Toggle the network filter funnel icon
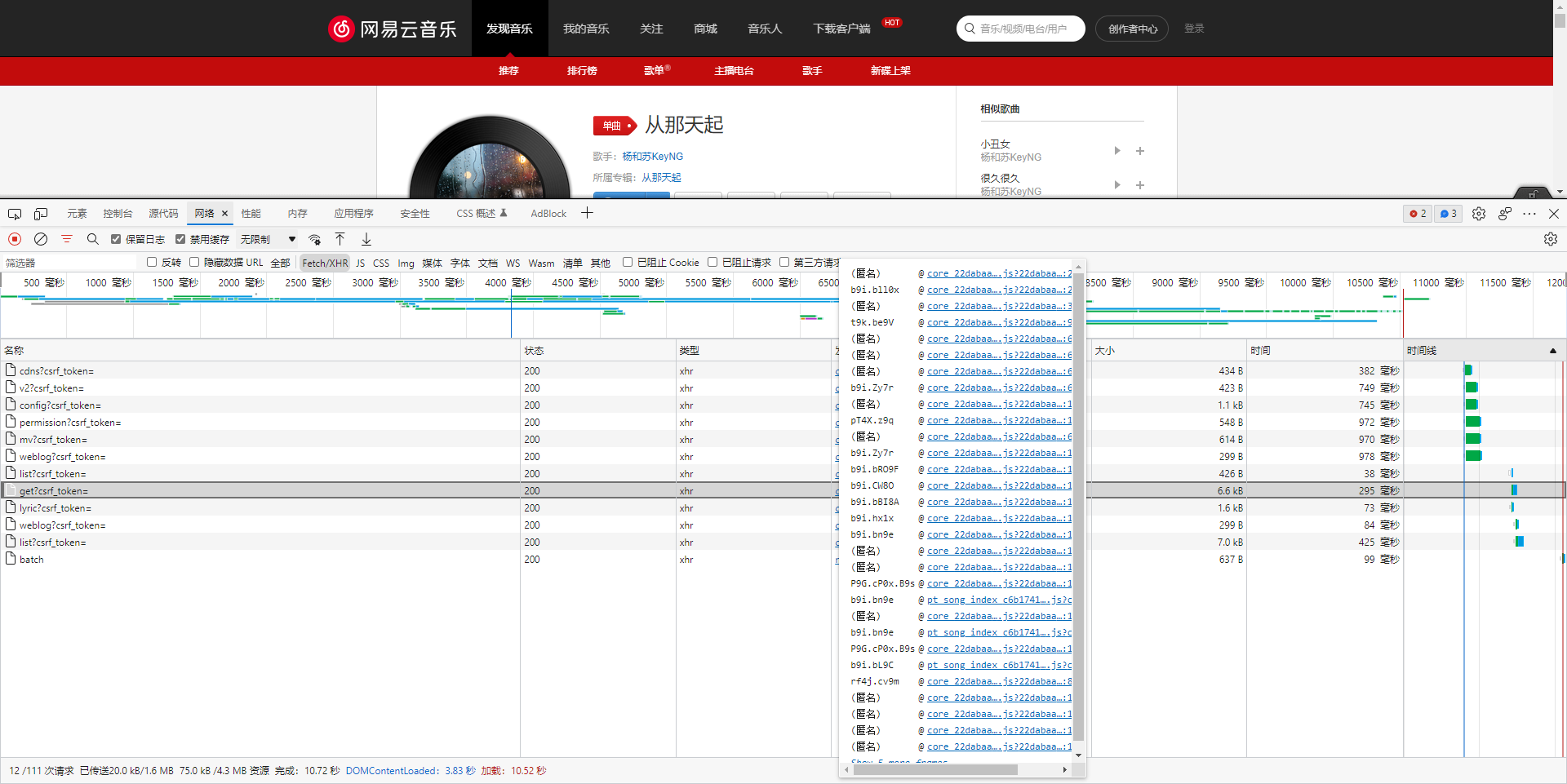 (67, 239)
